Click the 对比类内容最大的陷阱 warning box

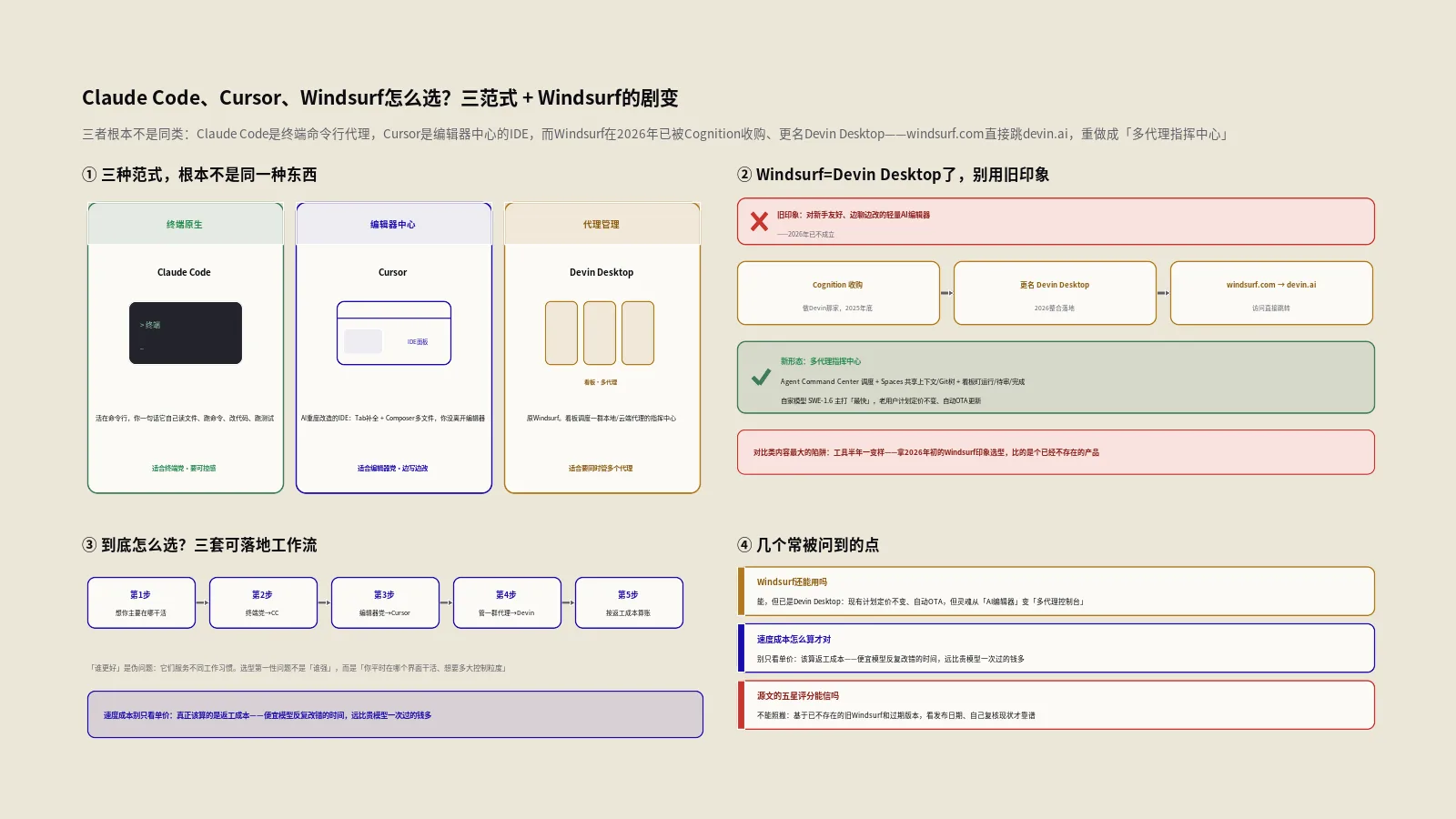point(1056,452)
